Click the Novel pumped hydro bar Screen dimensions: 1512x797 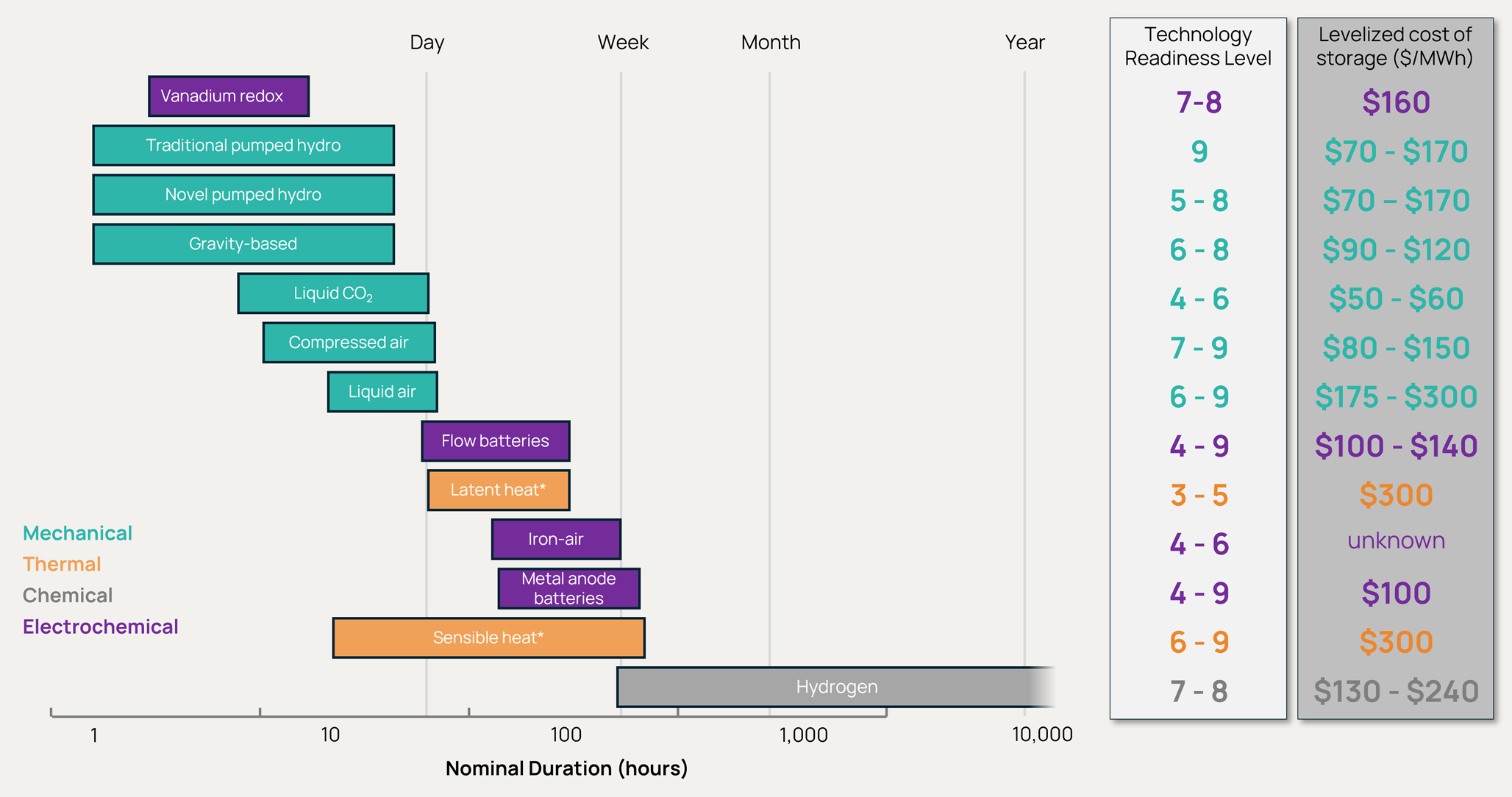(x=243, y=195)
